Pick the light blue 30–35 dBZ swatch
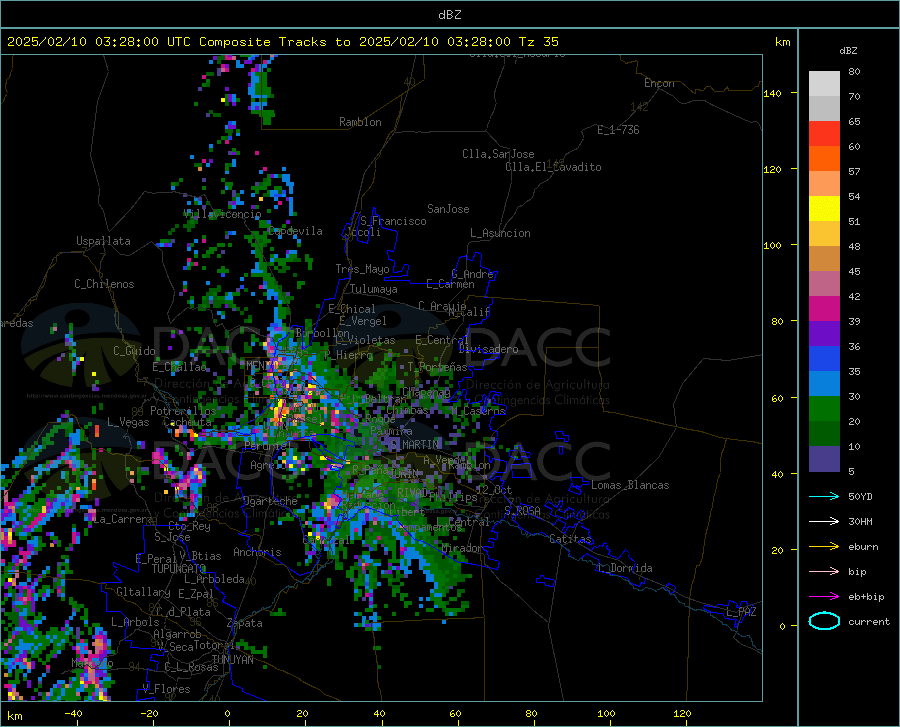Viewport: 900px width, 727px height. click(x=824, y=384)
